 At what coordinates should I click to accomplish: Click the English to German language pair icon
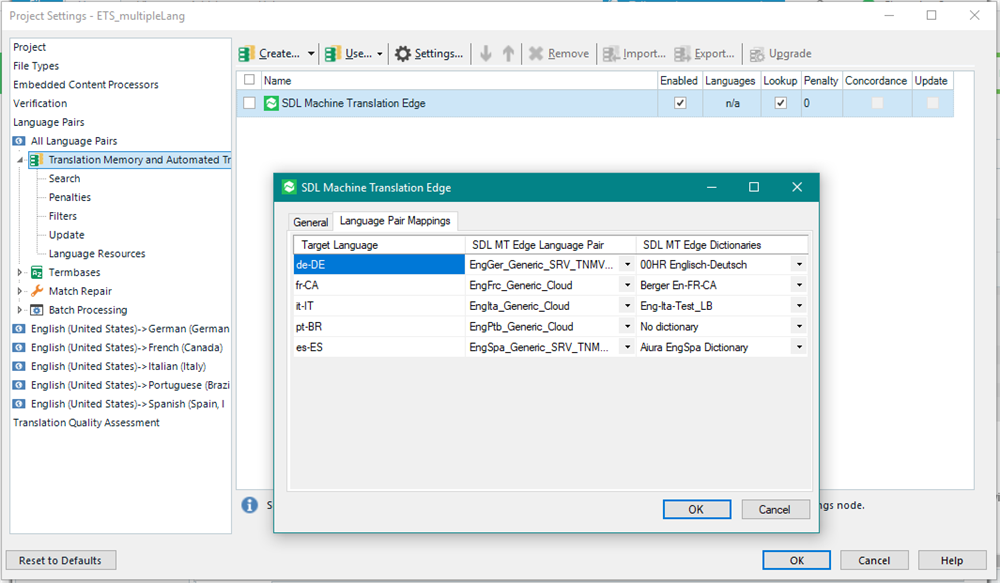(x=19, y=328)
